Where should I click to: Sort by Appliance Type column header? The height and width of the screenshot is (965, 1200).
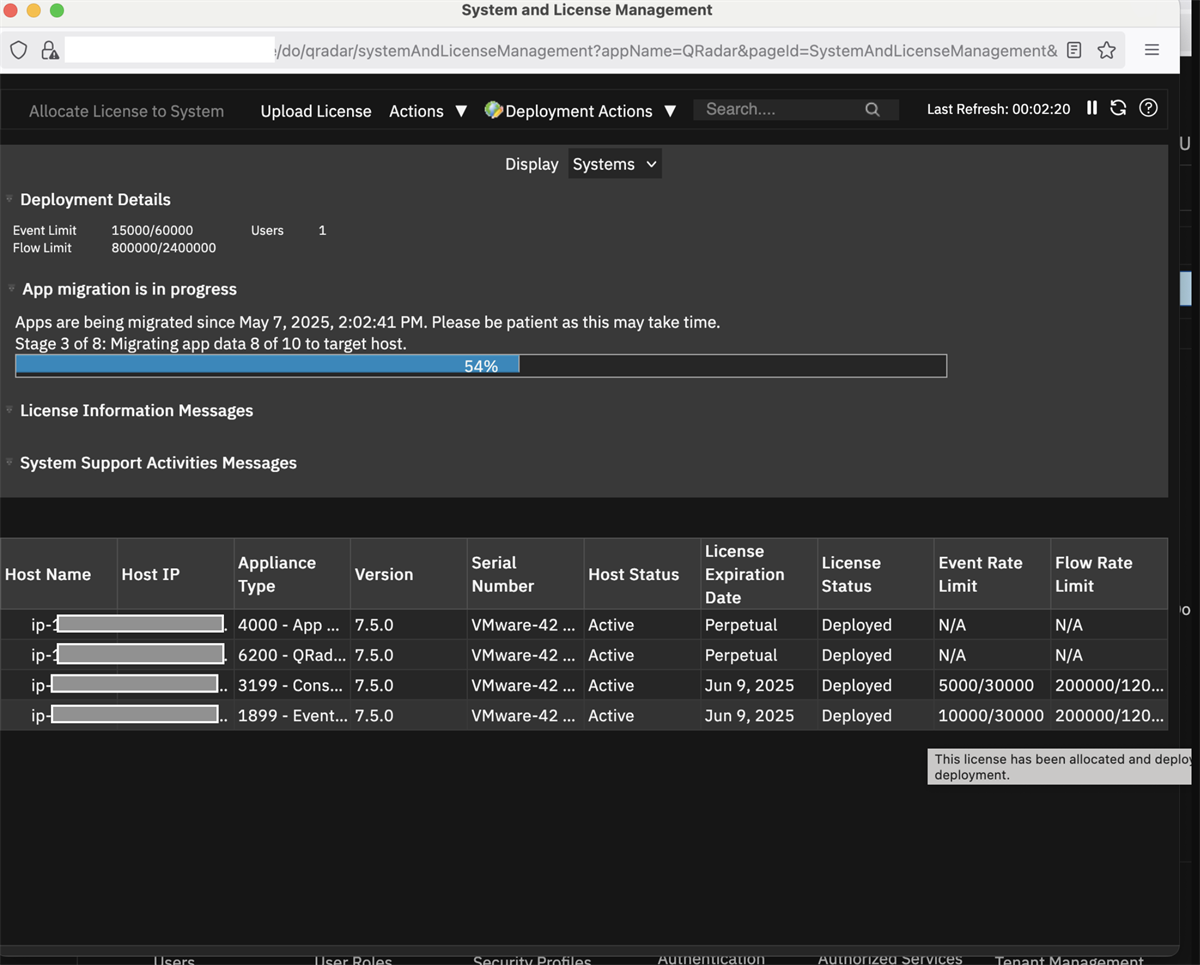tap(292, 574)
